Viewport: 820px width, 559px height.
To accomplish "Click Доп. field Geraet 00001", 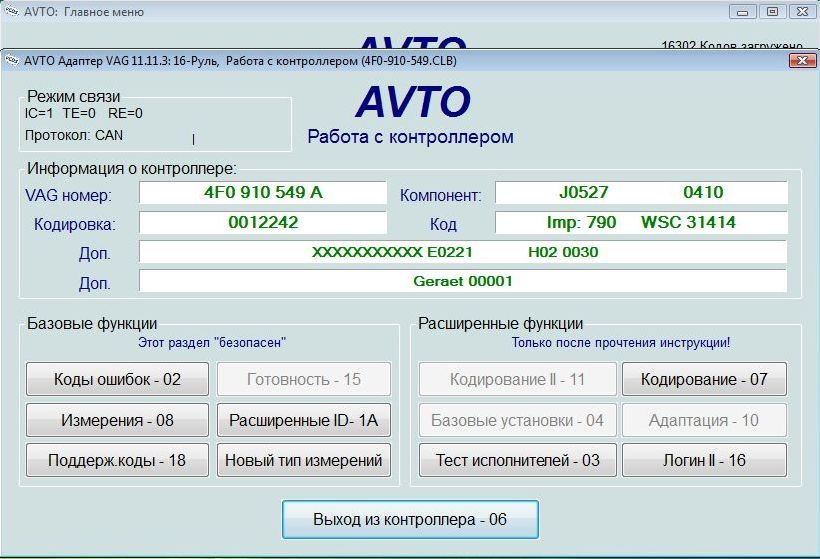I will [x=463, y=281].
